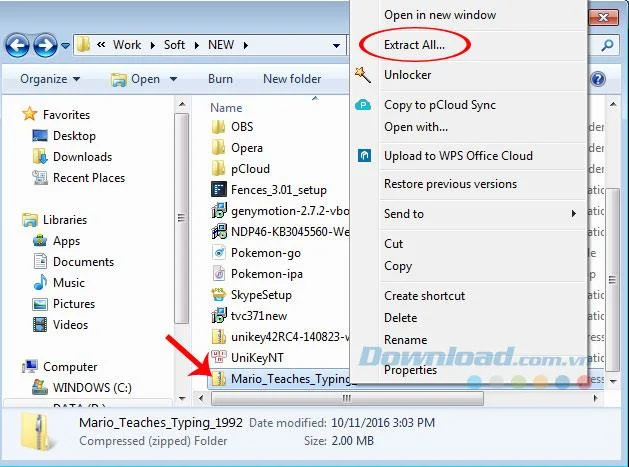This screenshot has height=467, width=629.
Task: Expand the arrow after Soft breadcrumb
Action: pos(197,45)
